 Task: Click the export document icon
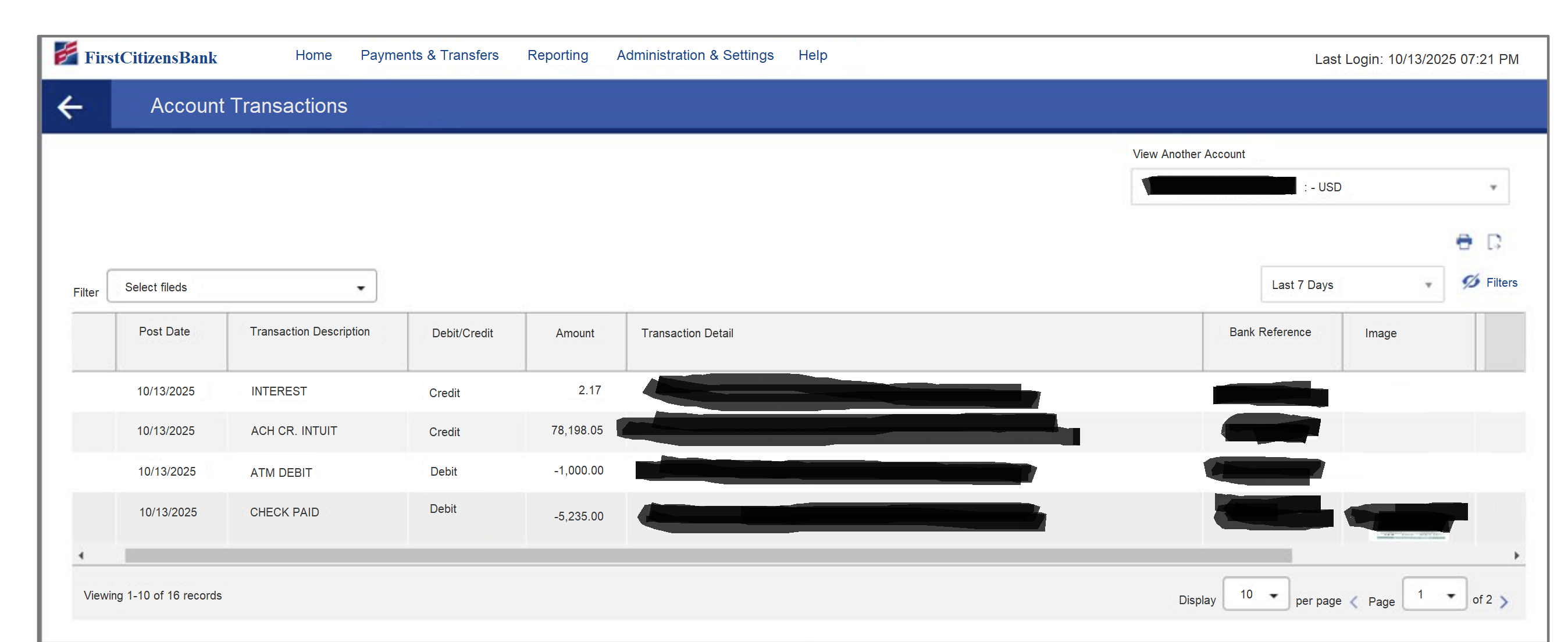point(1494,241)
